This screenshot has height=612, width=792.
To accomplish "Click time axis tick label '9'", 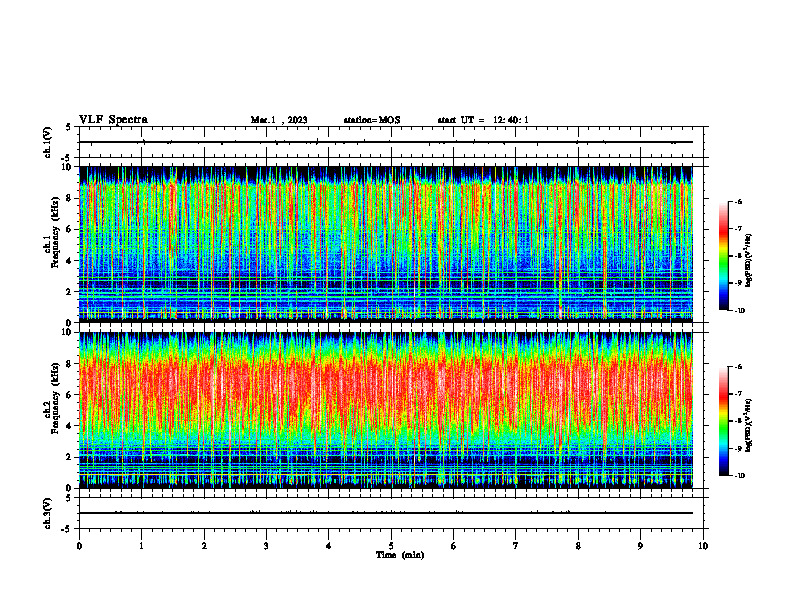I will (x=640, y=546).
